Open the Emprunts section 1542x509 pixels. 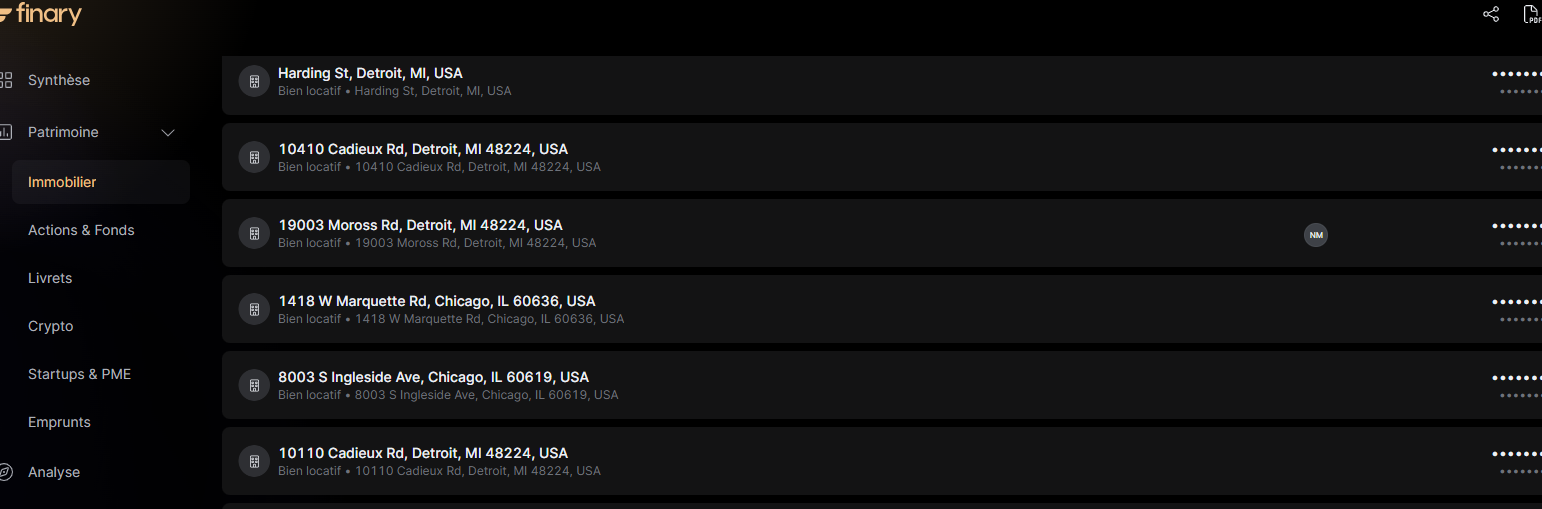(59, 422)
